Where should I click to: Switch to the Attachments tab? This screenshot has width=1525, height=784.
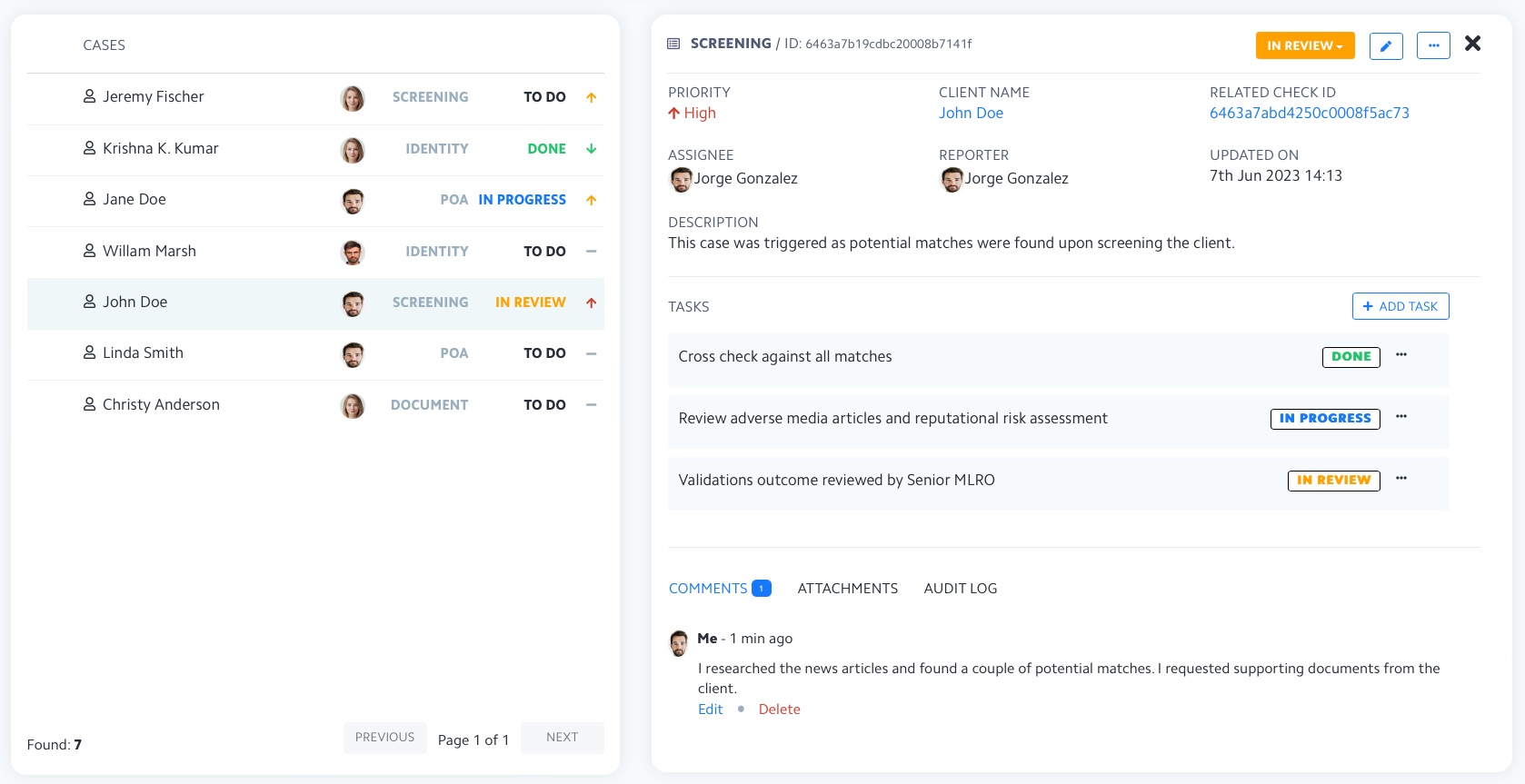pos(847,589)
